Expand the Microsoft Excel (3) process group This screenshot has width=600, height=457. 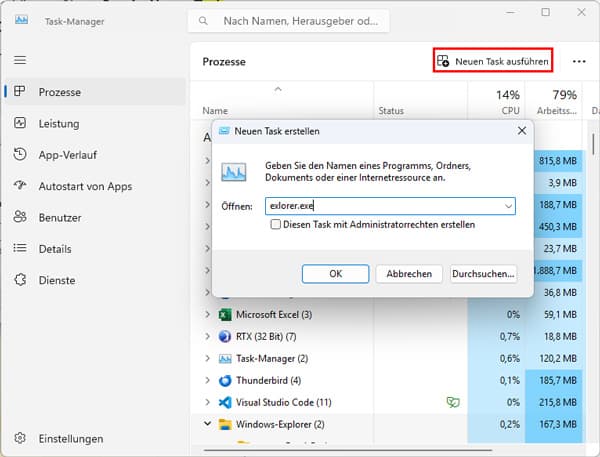tap(207, 314)
